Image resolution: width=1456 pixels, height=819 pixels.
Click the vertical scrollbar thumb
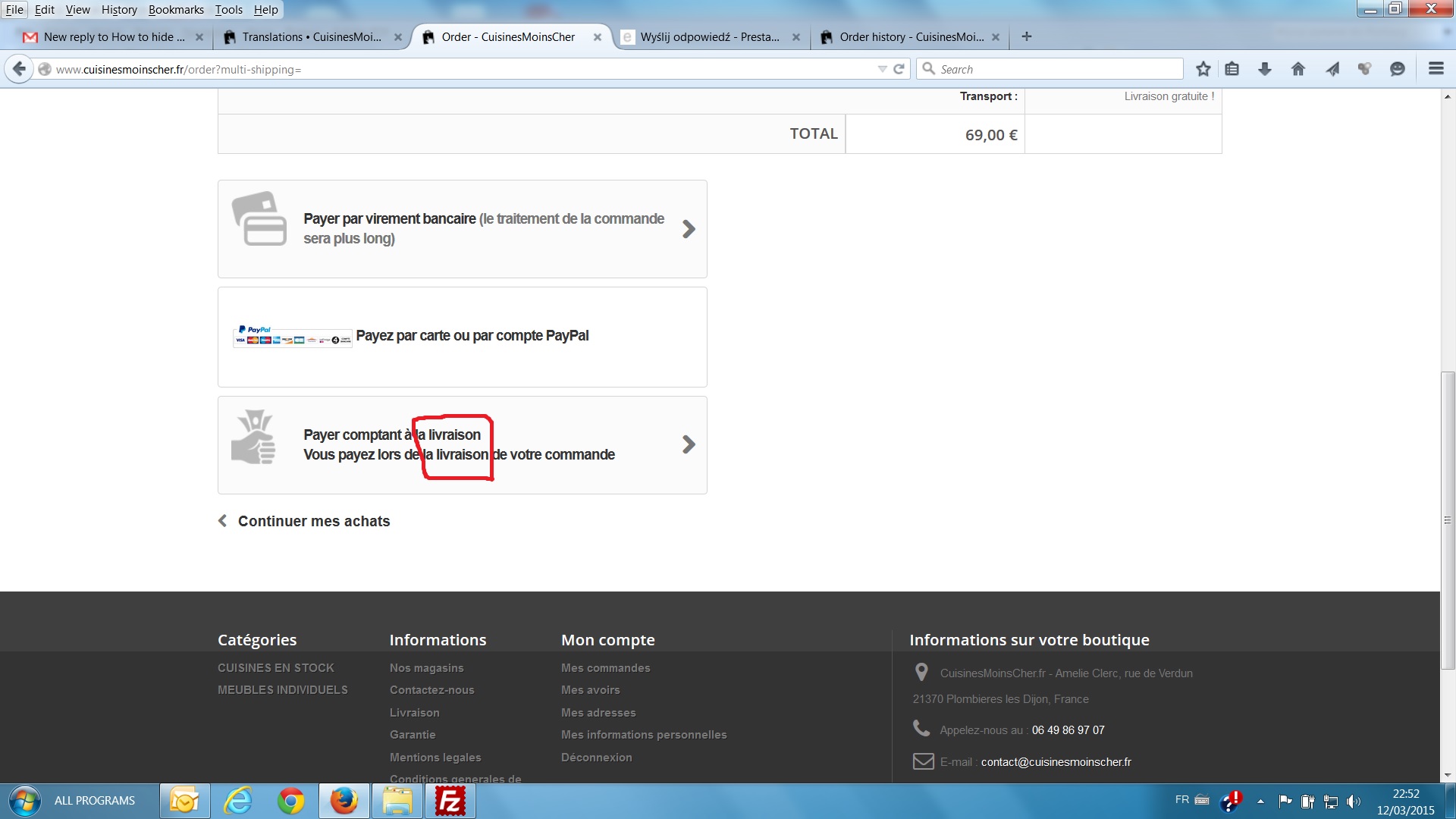click(1447, 520)
